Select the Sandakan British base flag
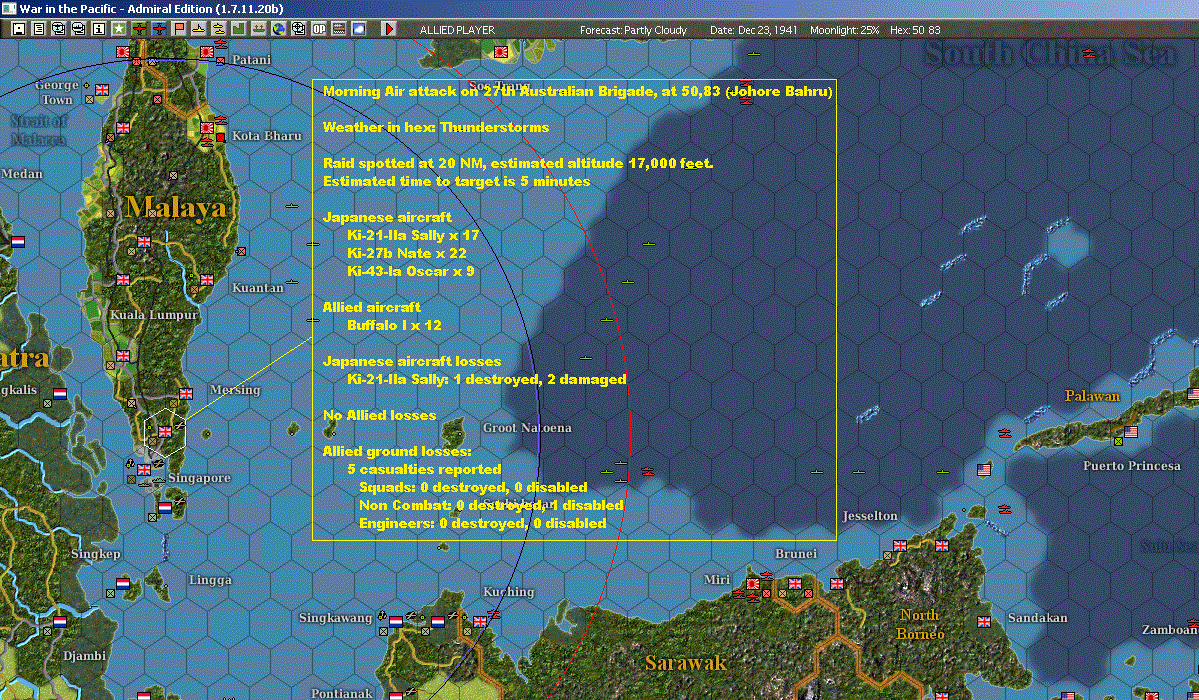 984,622
